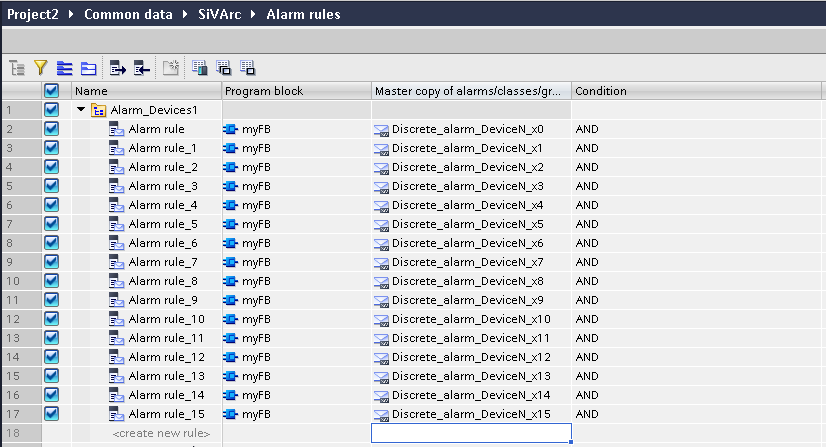The width and height of the screenshot is (826, 447).
Task: Click the arrow after Project2 in breadcrumb
Action: [71, 14]
